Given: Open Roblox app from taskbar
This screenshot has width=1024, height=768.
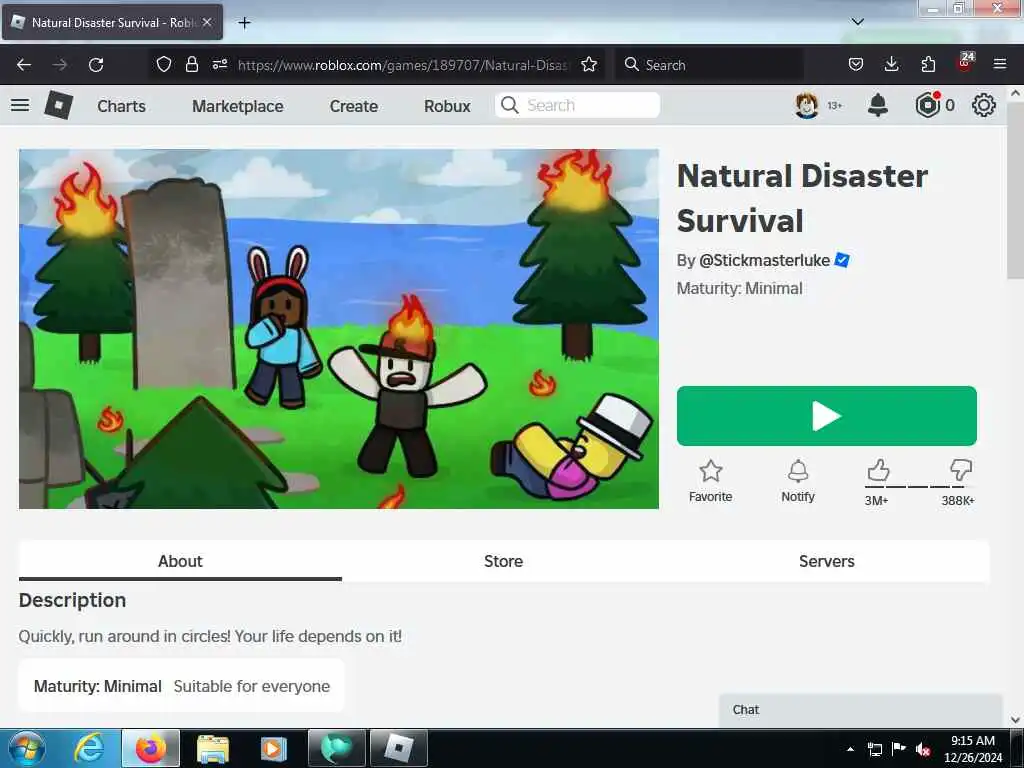Looking at the screenshot, I should 398,748.
